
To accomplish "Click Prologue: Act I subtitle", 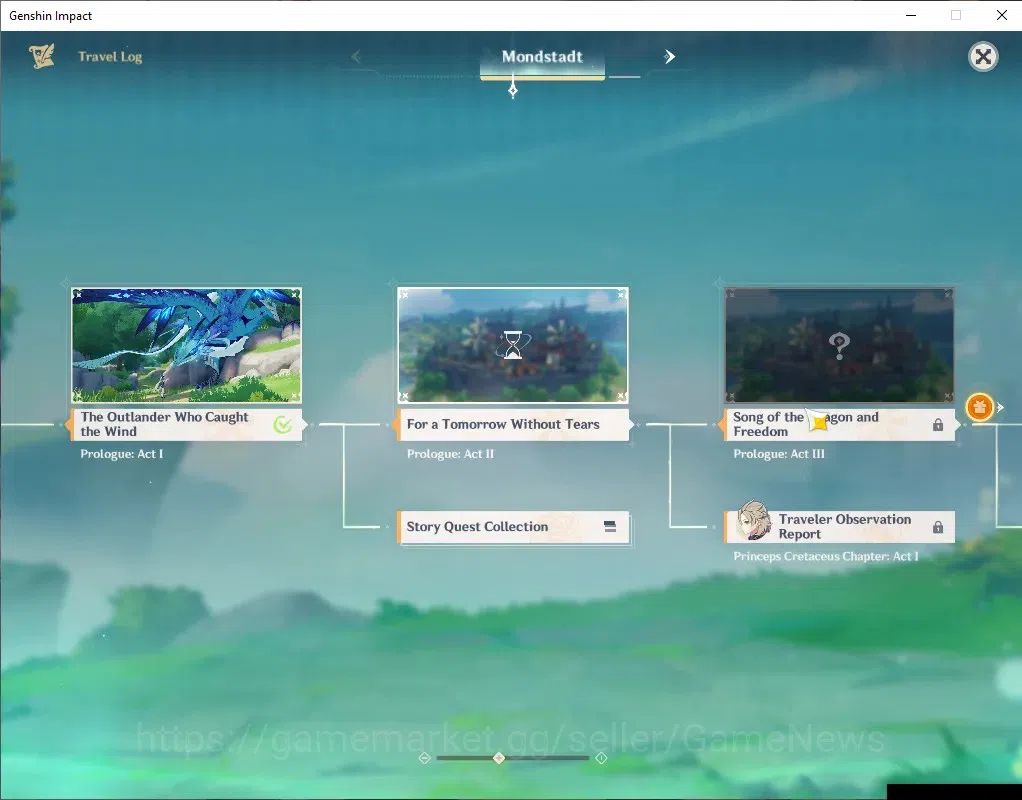I will coord(122,454).
